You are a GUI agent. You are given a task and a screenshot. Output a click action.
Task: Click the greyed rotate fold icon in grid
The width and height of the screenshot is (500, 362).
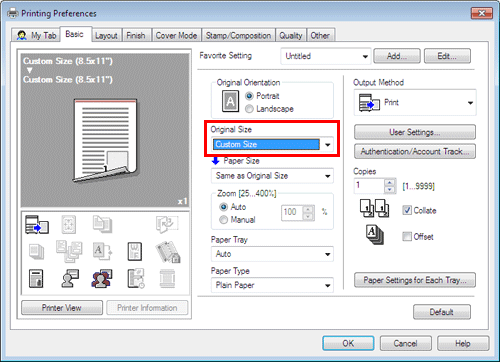point(167,224)
